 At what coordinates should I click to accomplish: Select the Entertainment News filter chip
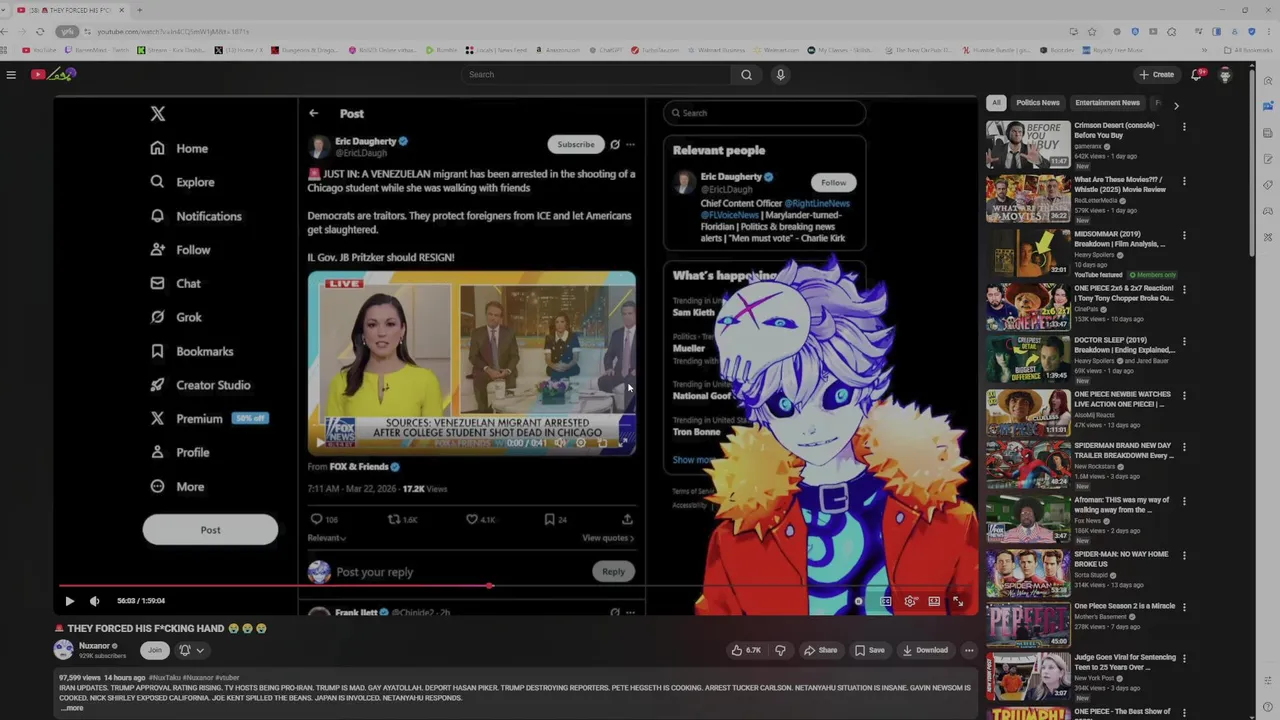tap(1107, 103)
